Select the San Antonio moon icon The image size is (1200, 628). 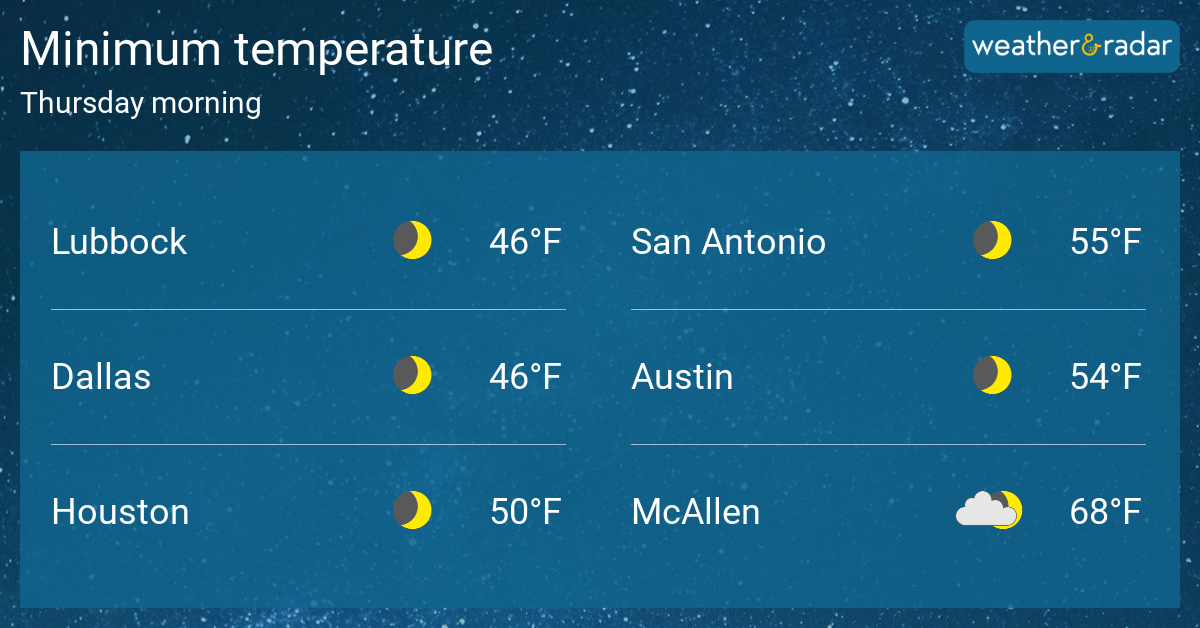992,241
